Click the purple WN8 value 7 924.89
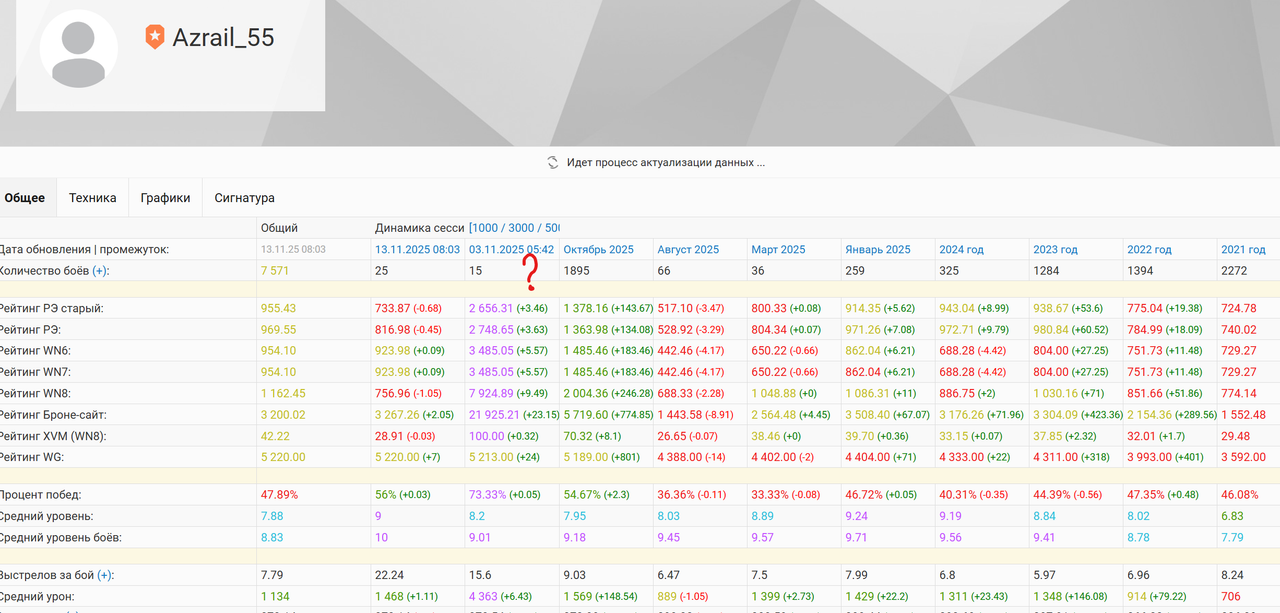The height and width of the screenshot is (613, 1280). pyautogui.click(x=491, y=394)
